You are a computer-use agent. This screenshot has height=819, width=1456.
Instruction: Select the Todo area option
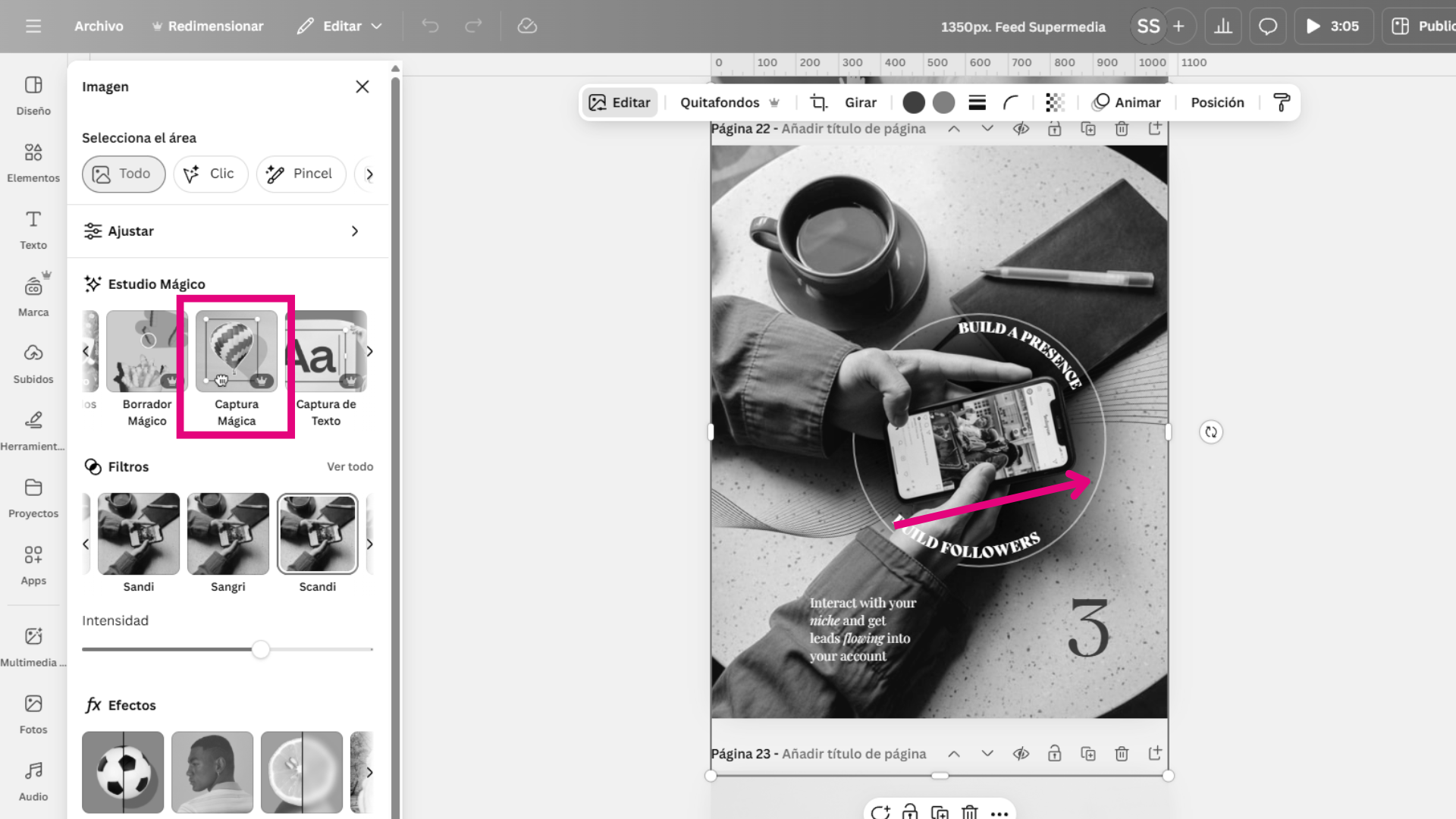(x=124, y=174)
